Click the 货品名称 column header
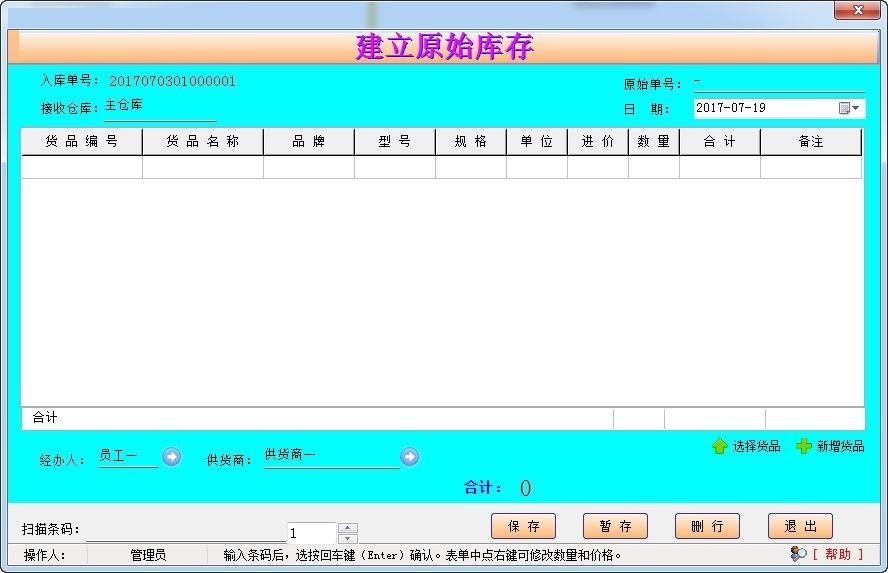Viewport: 888px width, 573px height. coord(203,142)
